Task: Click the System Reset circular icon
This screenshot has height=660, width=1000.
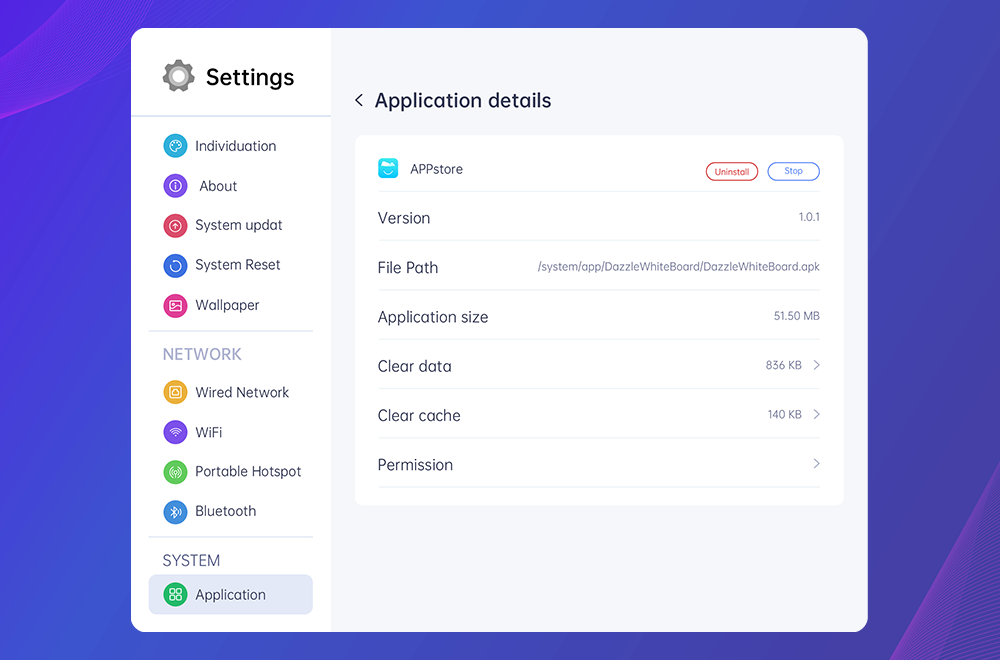Action: pos(175,265)
